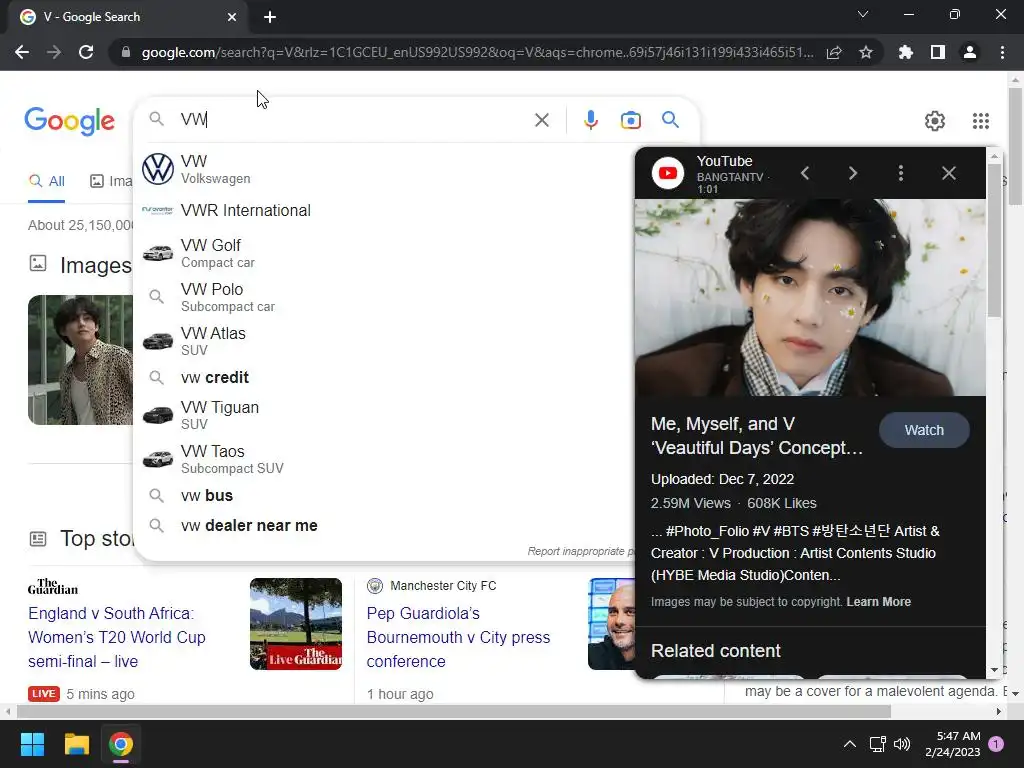Go to Google homepage via logo
The height and width of the screenshot is (768, 1024).
click(70, 121)
